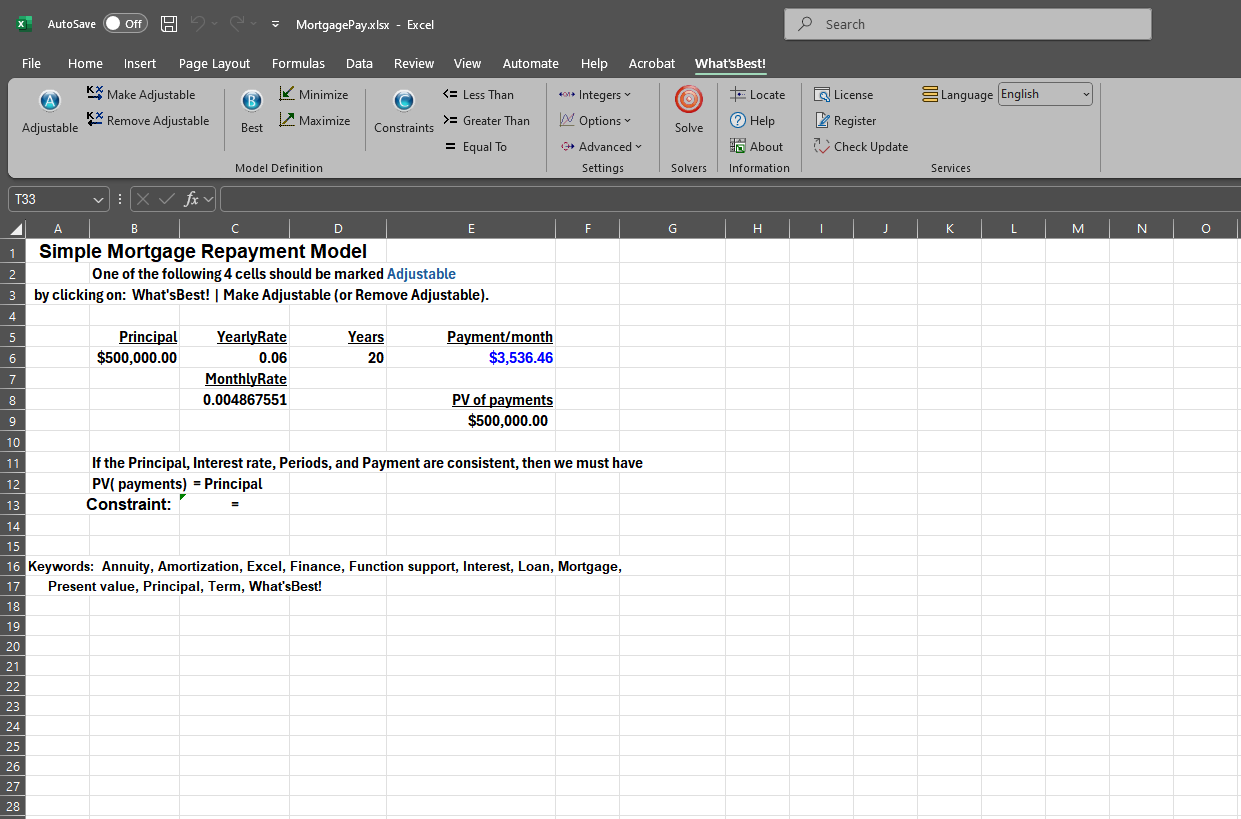Open the Language combo box
1241x819 pixels.
point(1045,94)
